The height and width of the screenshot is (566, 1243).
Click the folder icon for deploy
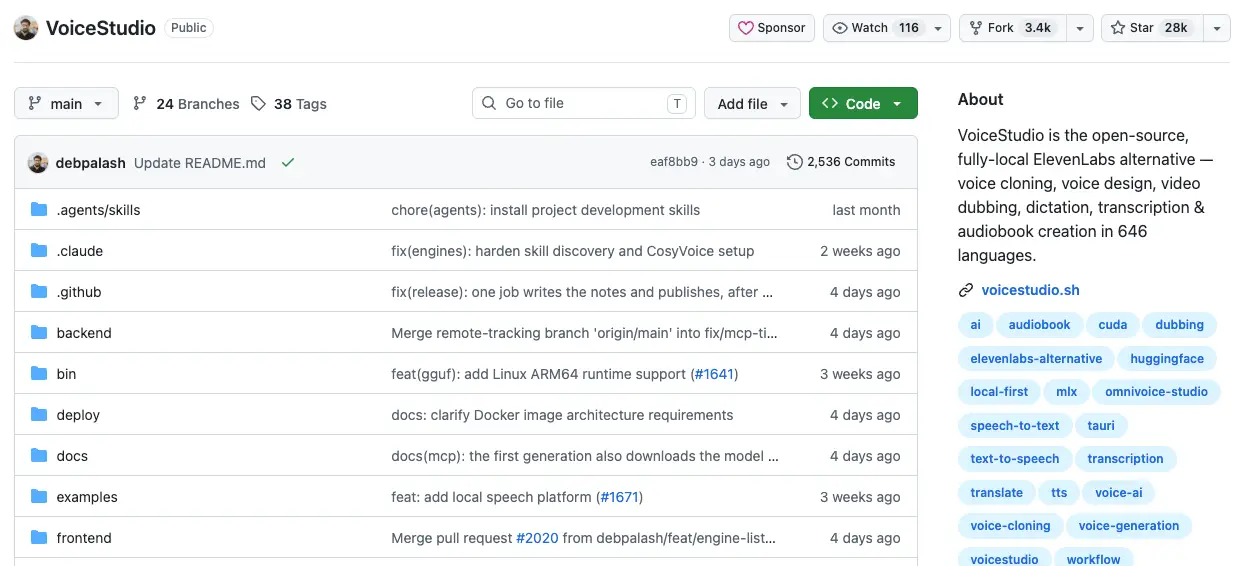tap(39, 415)
